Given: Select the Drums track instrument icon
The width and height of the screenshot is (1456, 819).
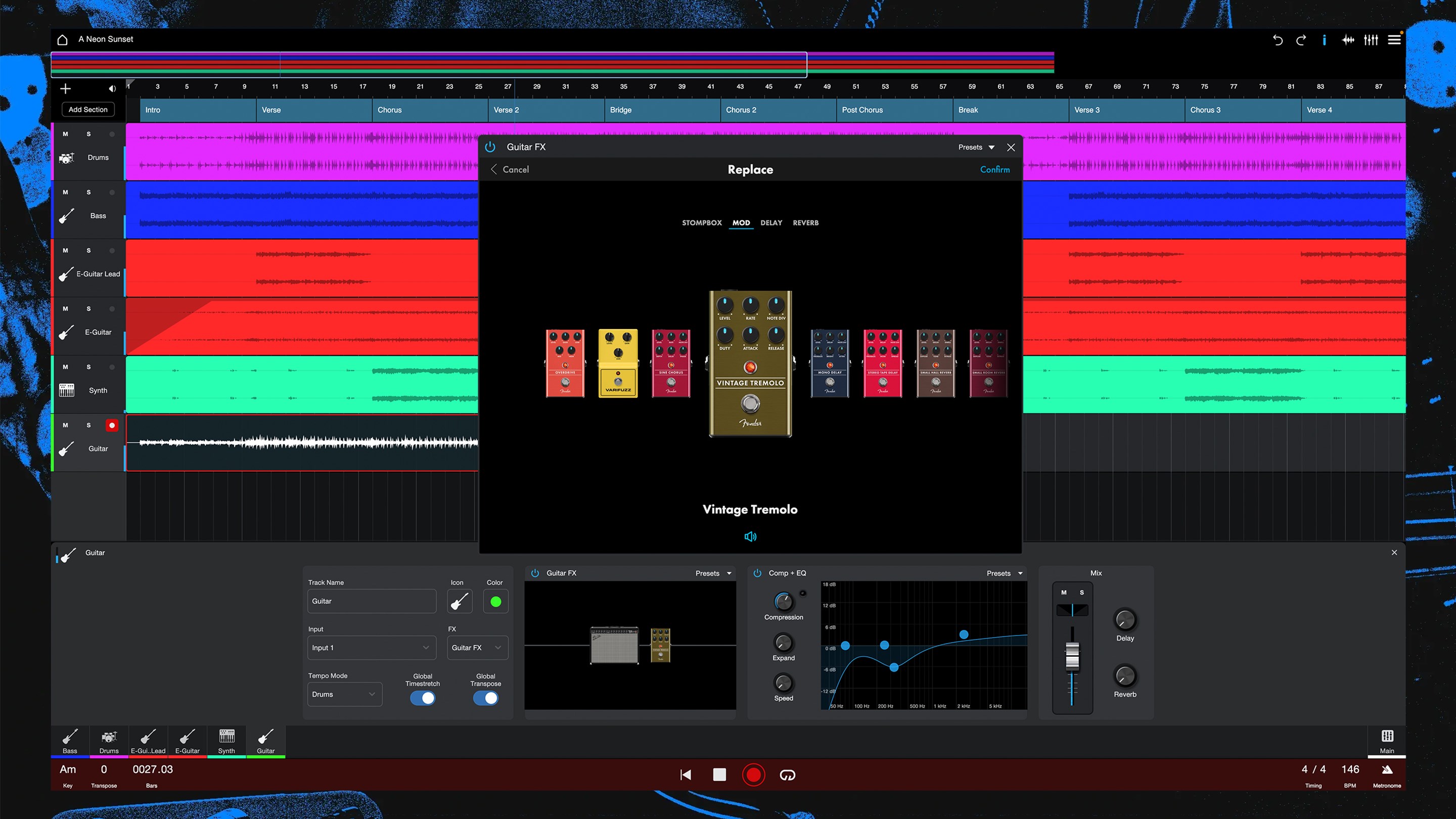Looking at the screenshot, I should click(66, 158).
